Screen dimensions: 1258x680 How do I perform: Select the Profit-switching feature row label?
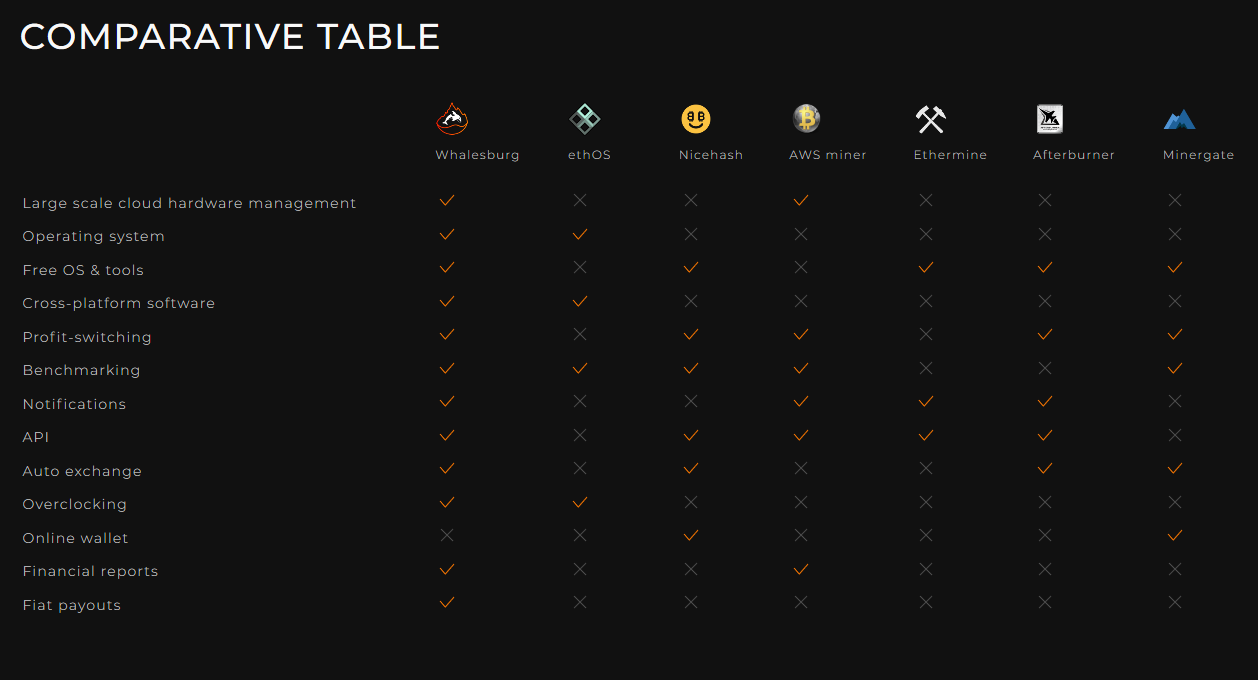click(87, 337)
